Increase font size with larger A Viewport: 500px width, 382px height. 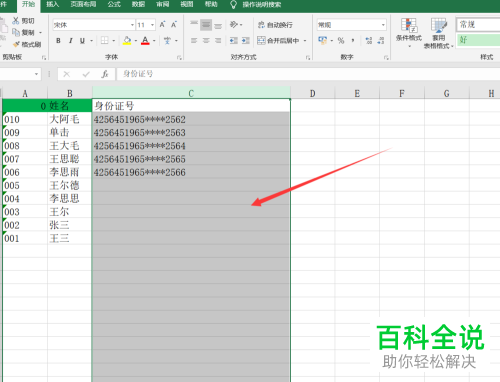pos(162,25)
